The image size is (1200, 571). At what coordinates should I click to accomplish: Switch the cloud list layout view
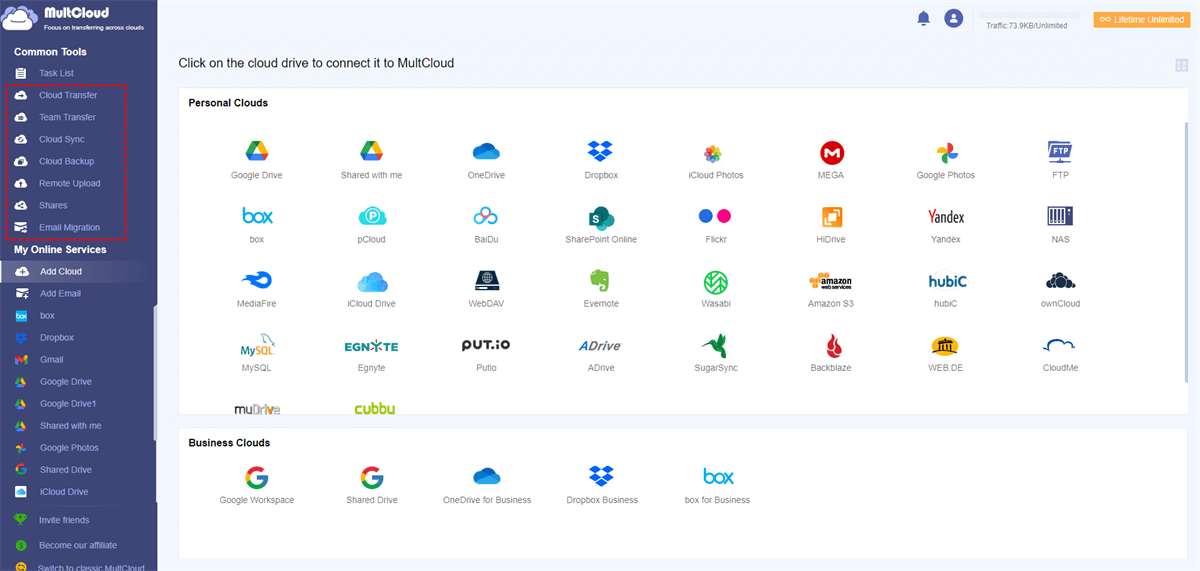tap(1181, 65)
